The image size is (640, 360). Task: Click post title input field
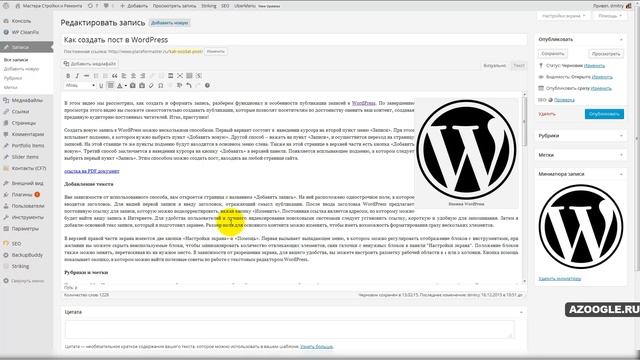point(294,40)
